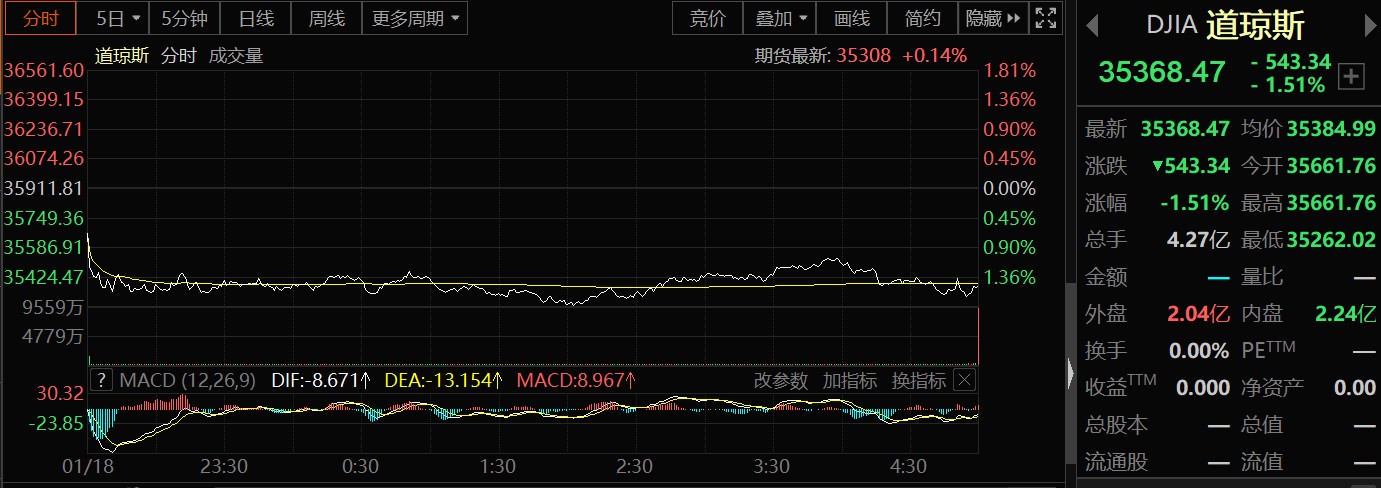This screenshot has width=1381, height=488.
Task: Select the 周线 weekly chart tab
Action: point(326,18)
